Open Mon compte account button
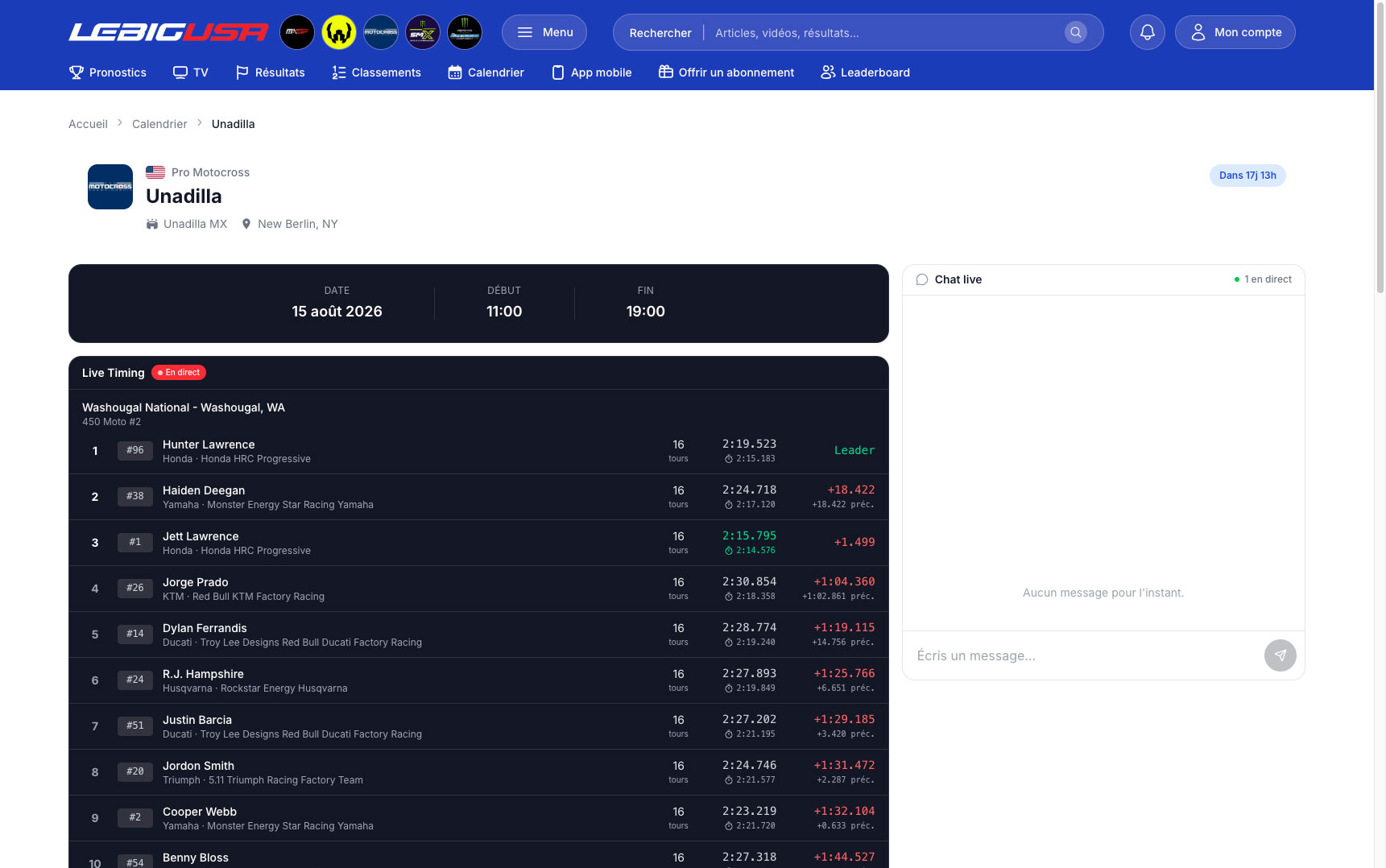Viewport: 1386px width, 868px height. [x=1235, y=32]
